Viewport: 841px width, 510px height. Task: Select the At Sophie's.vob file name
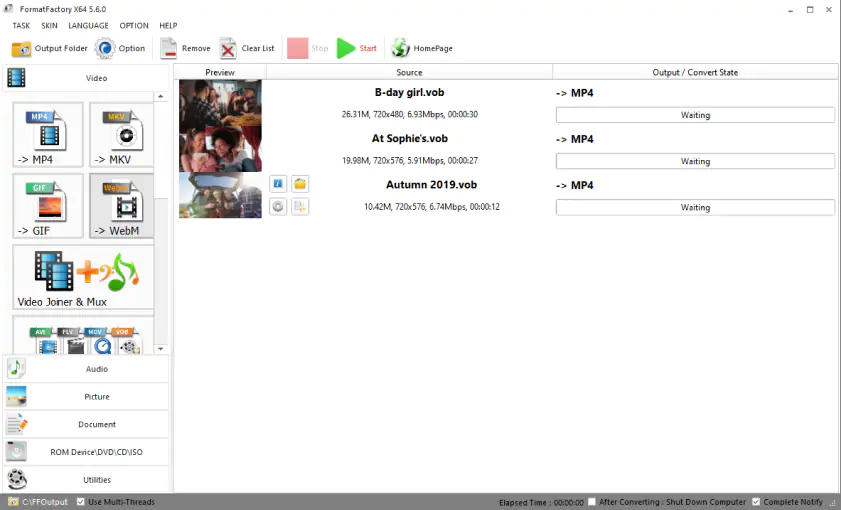pos(410,138)
